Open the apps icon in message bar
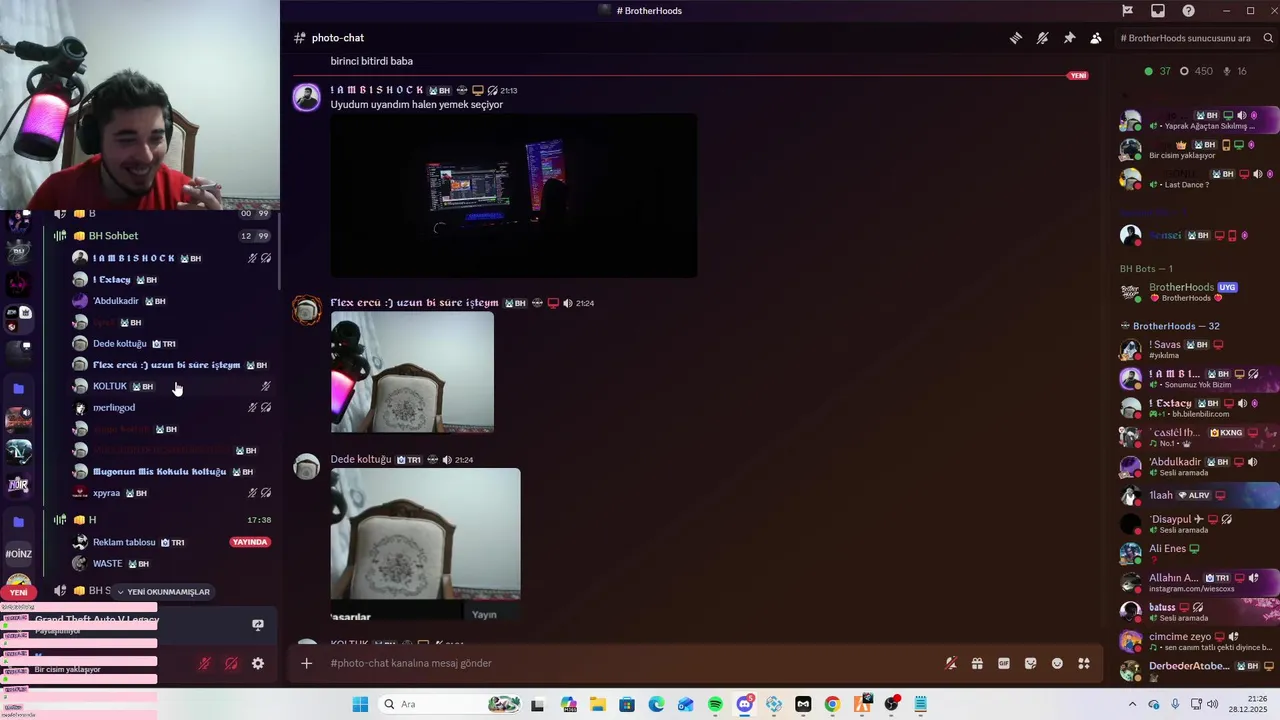This screenshot has width=1280, height=720. click(1084, 663)
